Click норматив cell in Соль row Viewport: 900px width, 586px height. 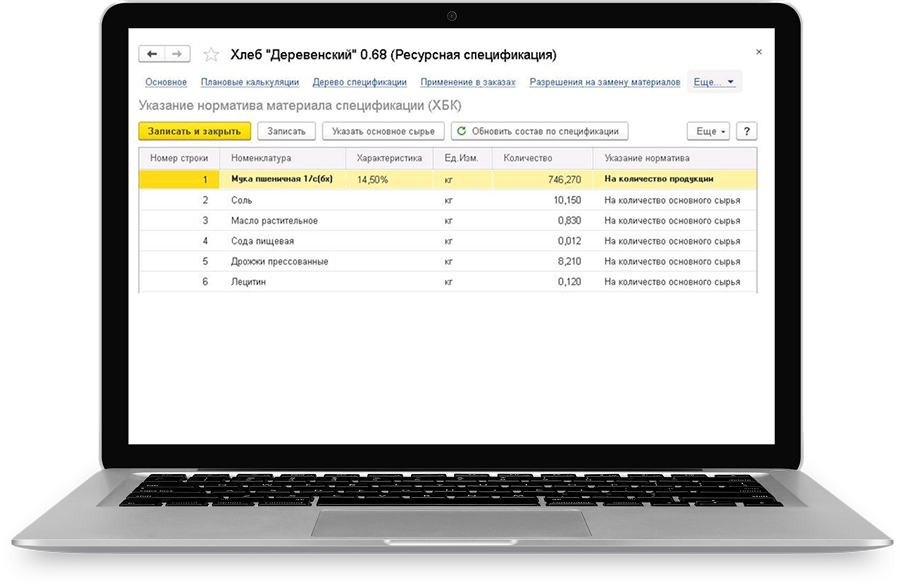674,200
